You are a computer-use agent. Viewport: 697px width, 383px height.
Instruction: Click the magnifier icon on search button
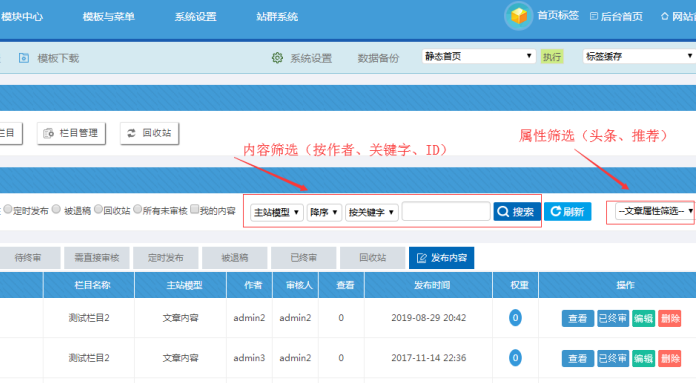click(x=503, y=211)
